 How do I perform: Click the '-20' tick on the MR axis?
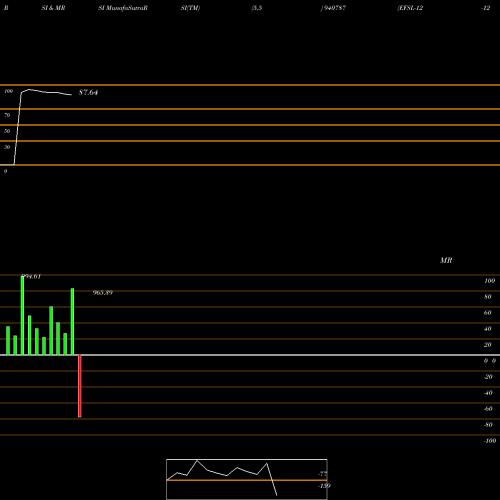[x=488, y=377]
